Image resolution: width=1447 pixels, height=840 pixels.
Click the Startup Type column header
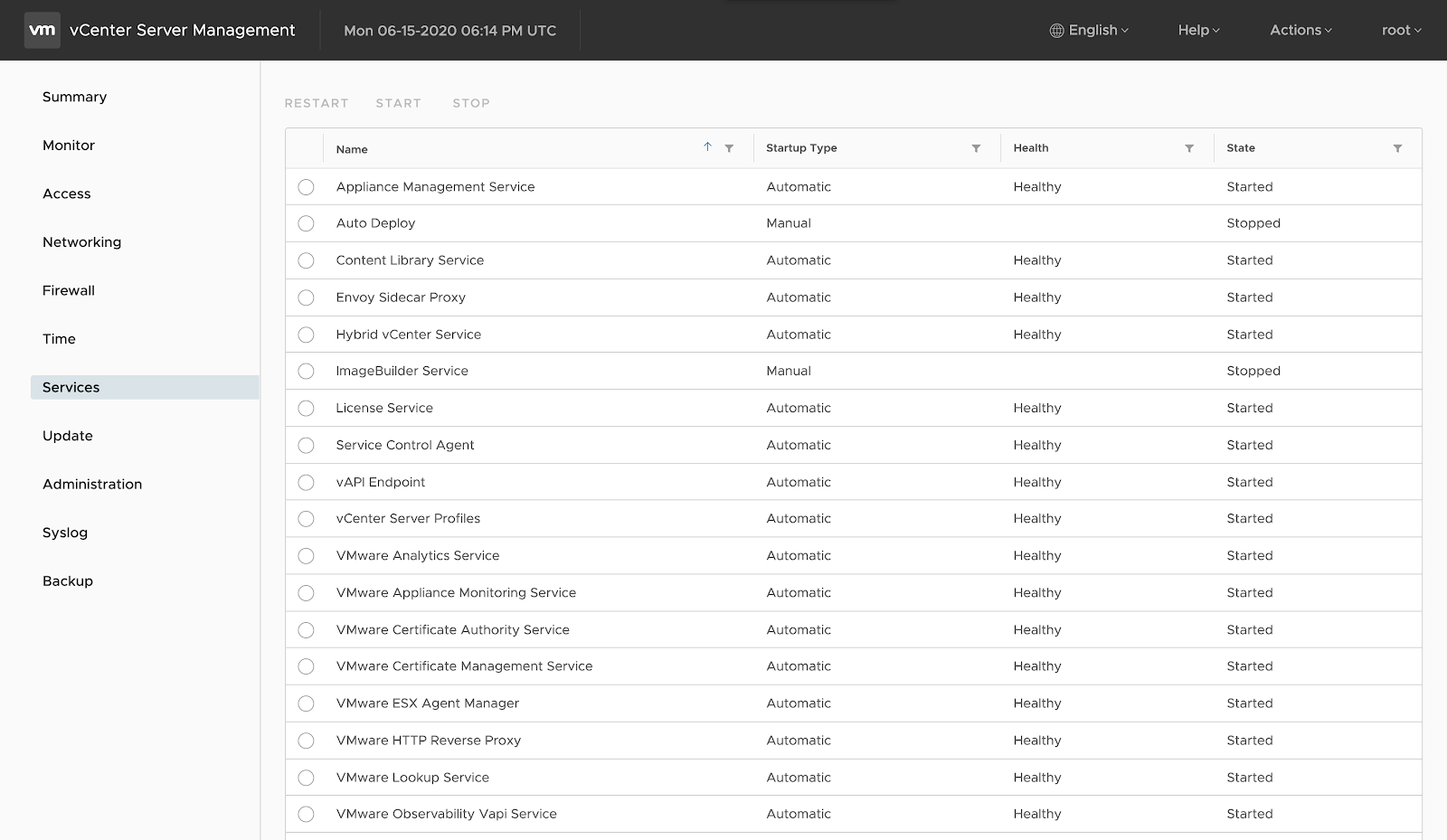point(801,147)
